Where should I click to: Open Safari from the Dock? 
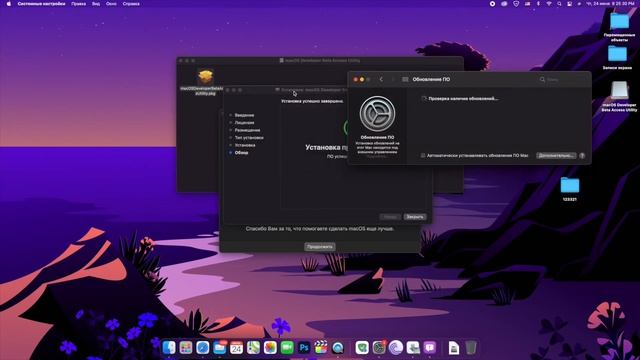202,347
